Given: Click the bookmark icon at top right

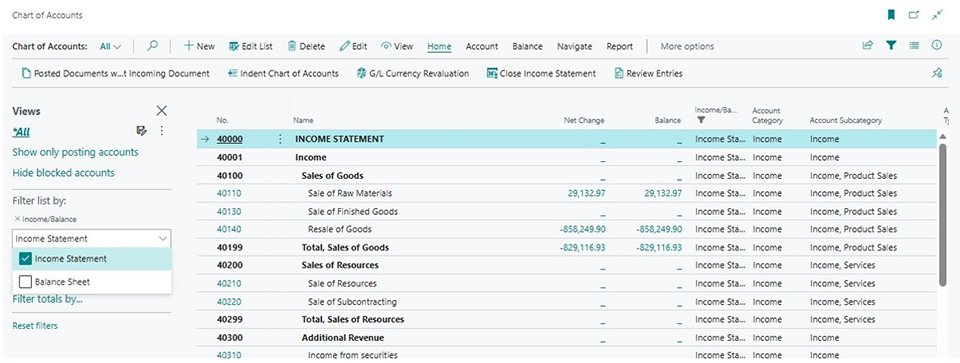Looking at the screenshot, I should pyautogui.click(x=891, y=15).
